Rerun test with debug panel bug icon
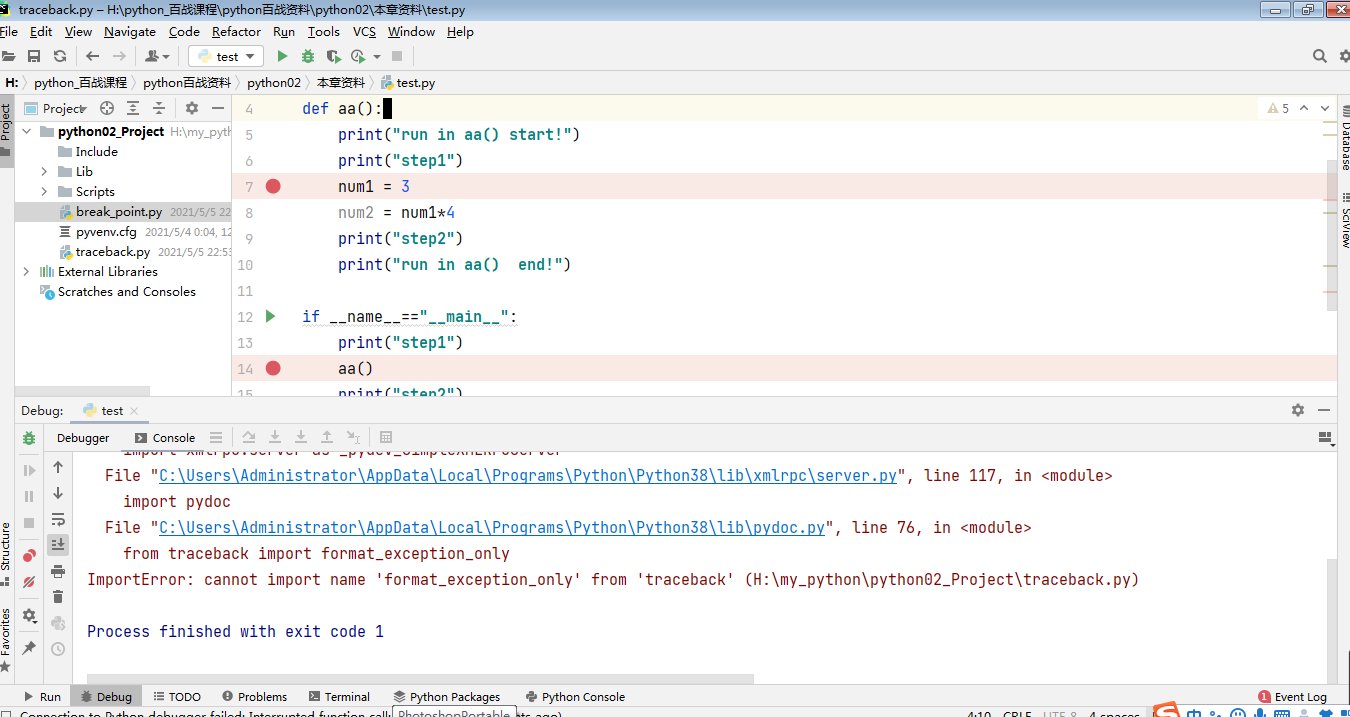The image size is (1350, 717). click(x=29, y=438)
